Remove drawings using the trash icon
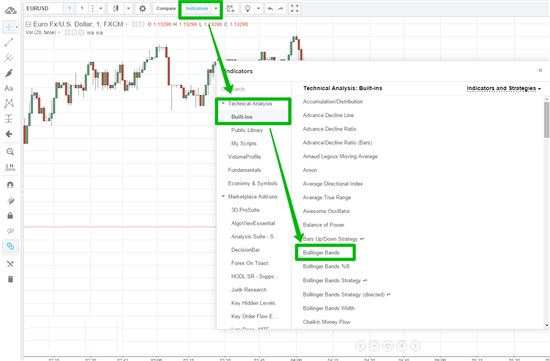Image resolution: width=550 pixels, height=361 pixels. [x=10, y=279]
